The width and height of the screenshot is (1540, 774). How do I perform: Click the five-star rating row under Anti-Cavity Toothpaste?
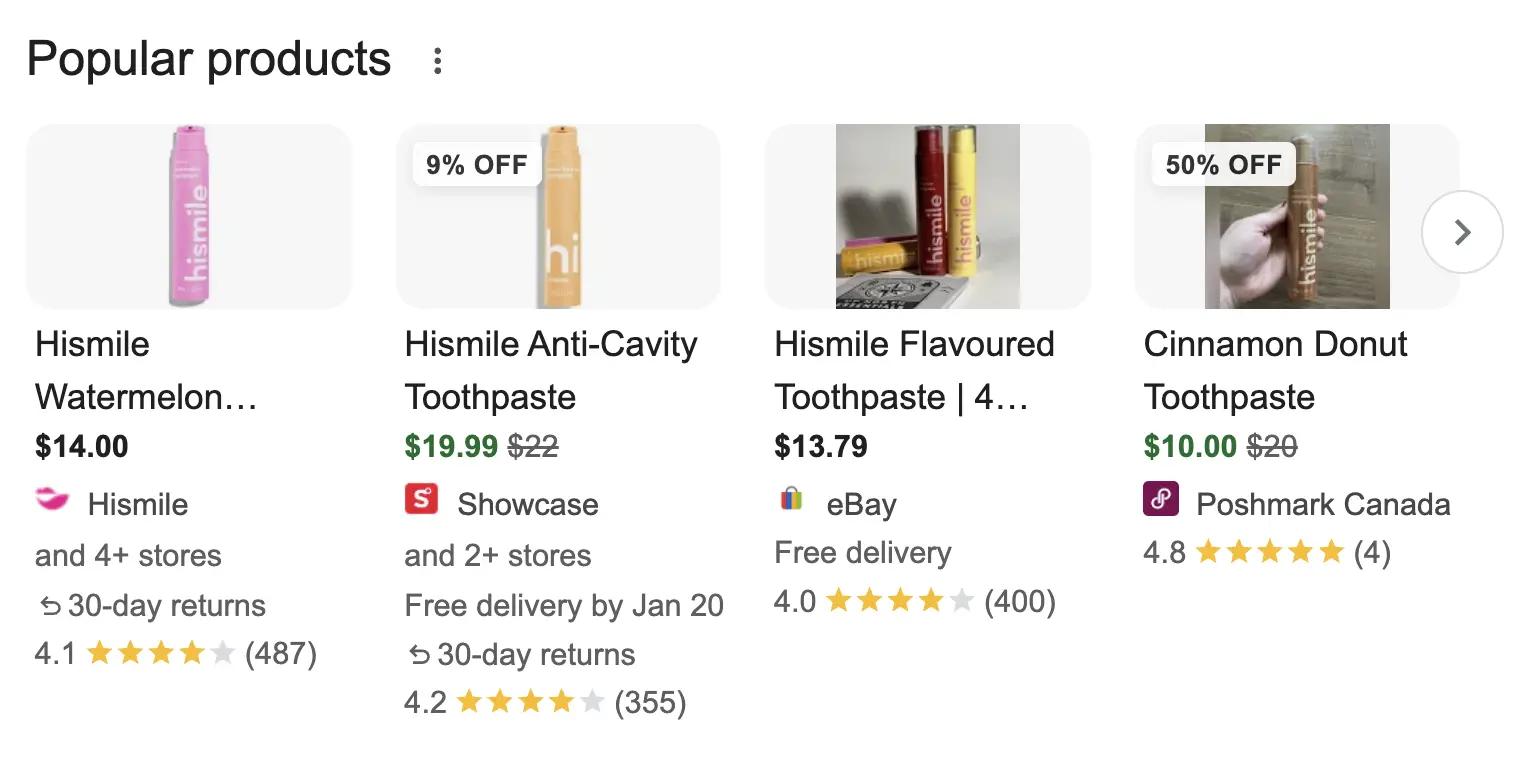coord(545,701)
